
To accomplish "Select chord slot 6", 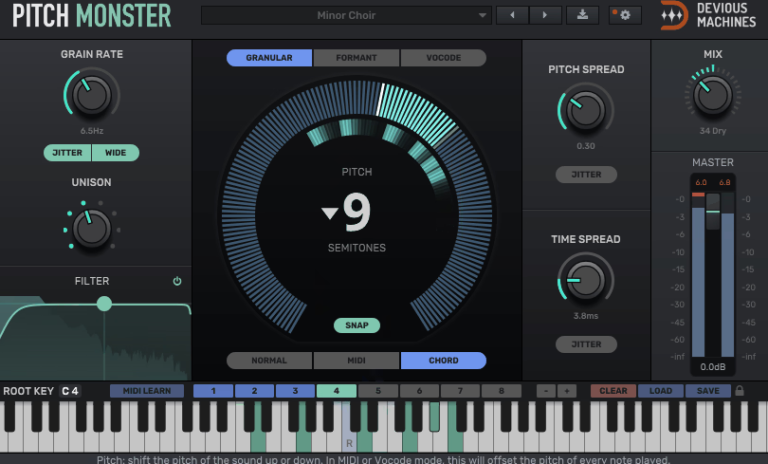I will [x=419, y=391].
